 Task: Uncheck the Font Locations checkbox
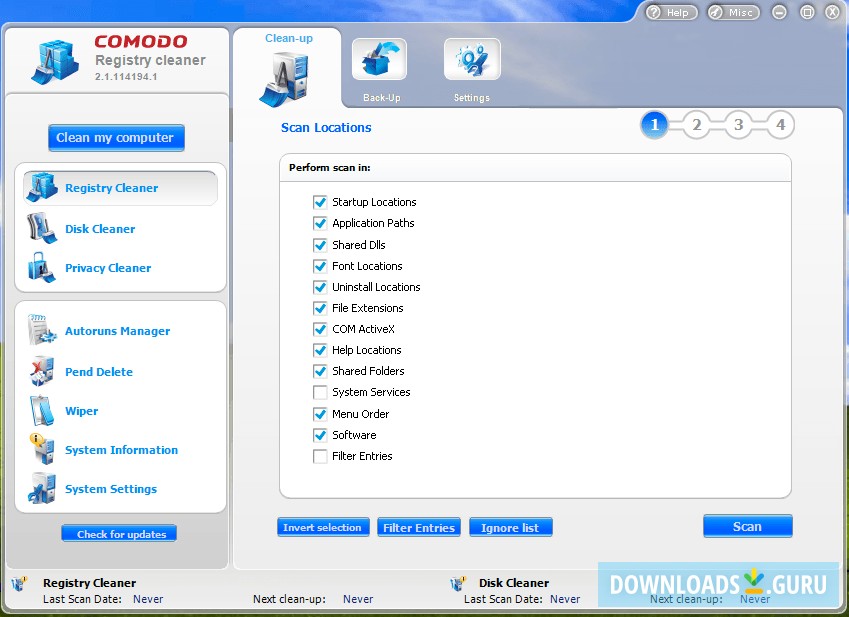(320, 266)
